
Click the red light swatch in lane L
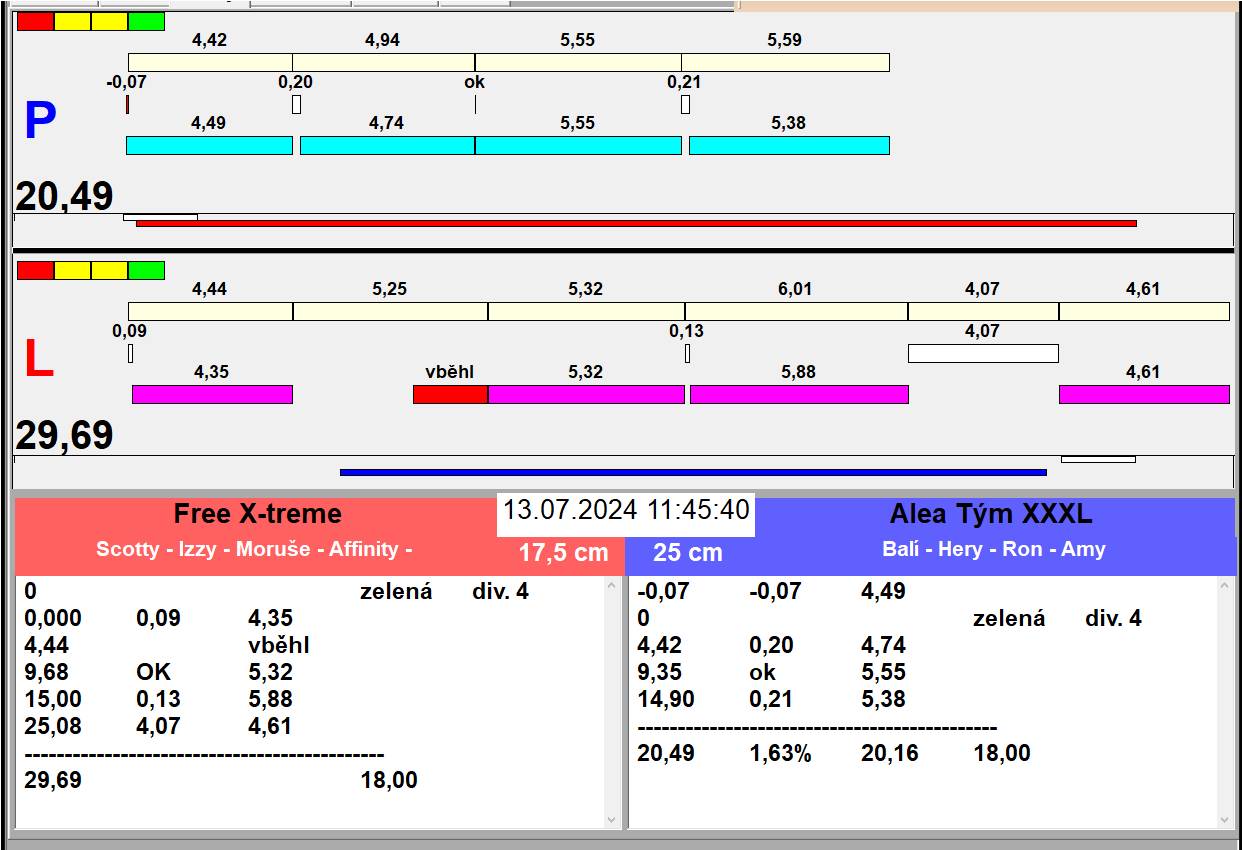(36, 270)
